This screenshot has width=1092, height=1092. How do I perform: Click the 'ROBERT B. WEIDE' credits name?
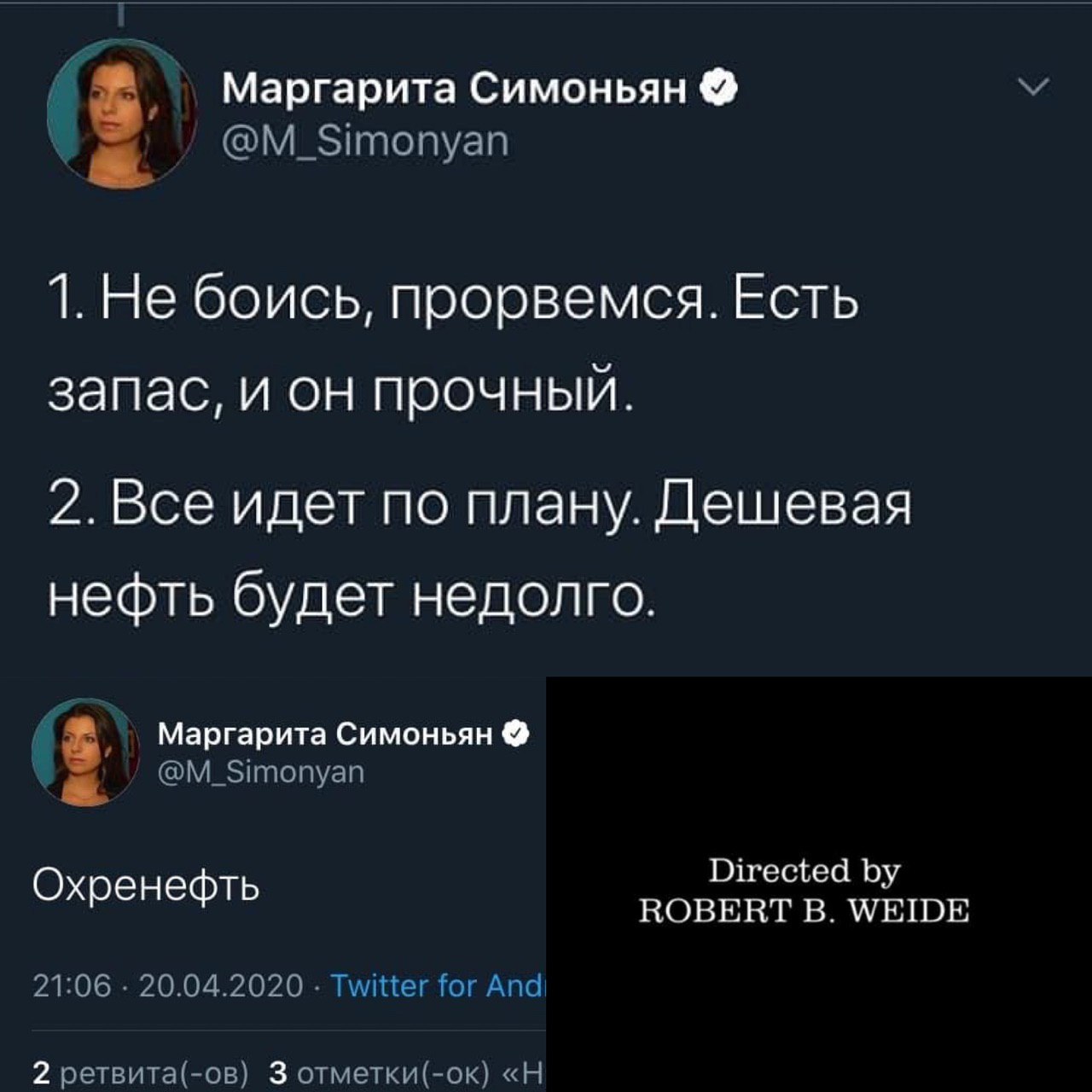click(804, 911)
